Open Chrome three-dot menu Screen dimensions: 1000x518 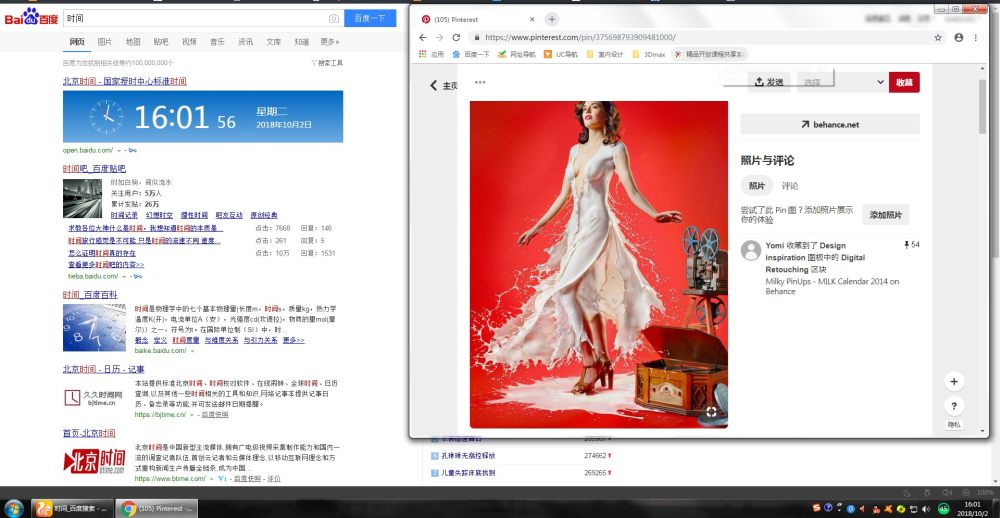coord(976,38)
